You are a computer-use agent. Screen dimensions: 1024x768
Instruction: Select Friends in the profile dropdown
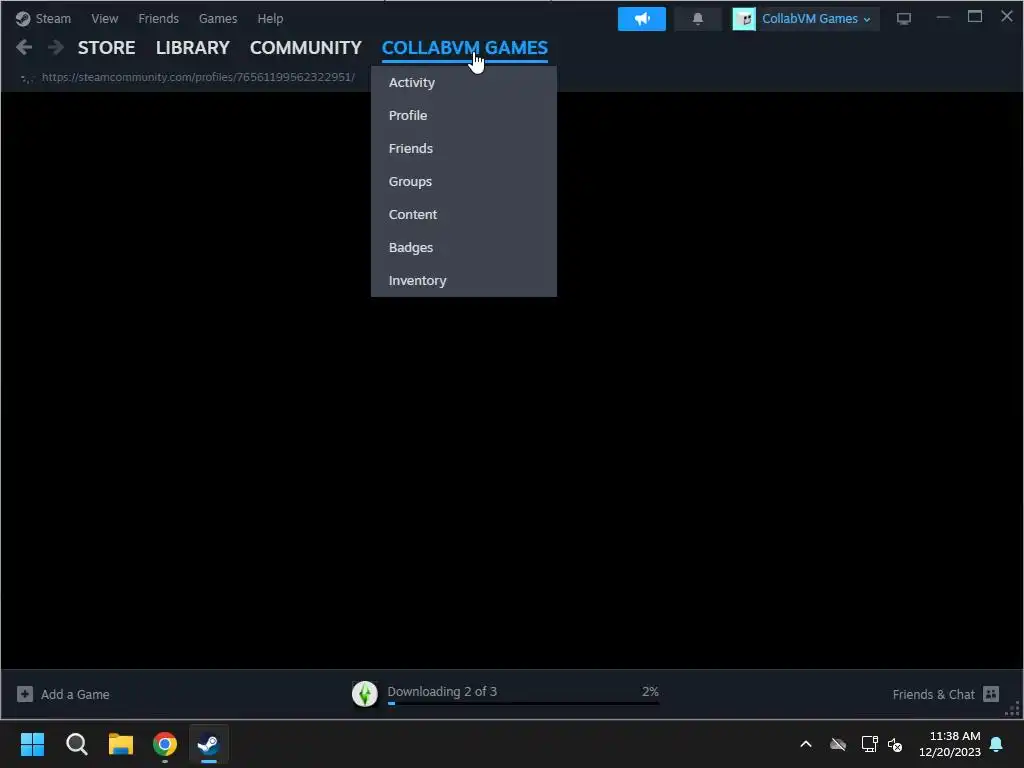click(x=464, y=148)
